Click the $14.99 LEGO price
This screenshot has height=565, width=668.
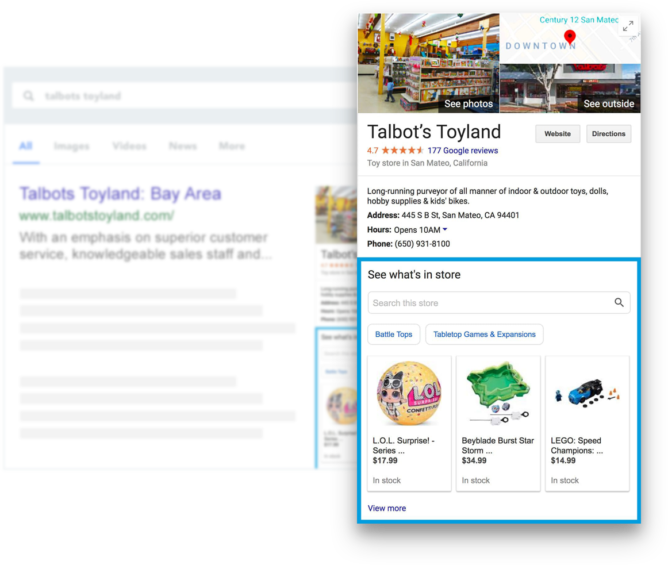coord(563,460)
